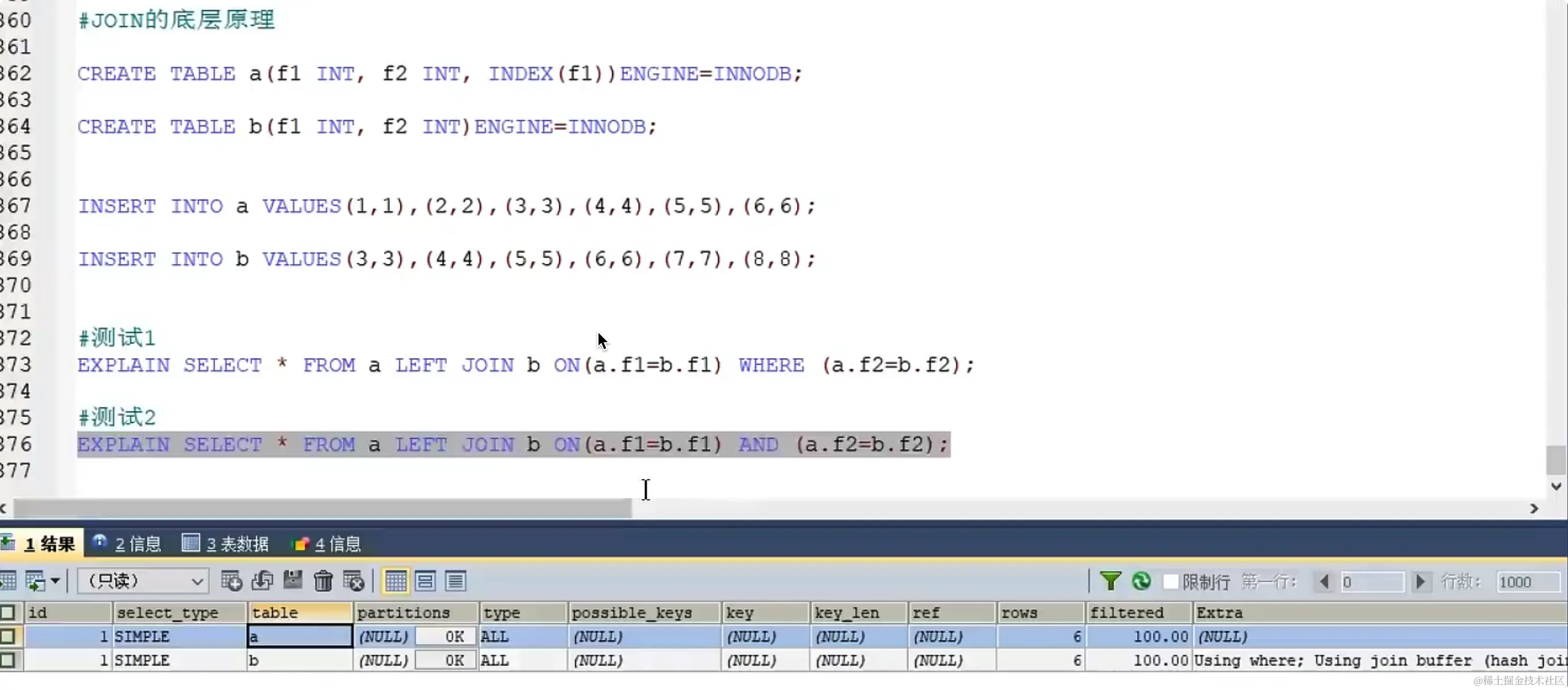Enable the 限制行 checkbox
This screenshot has width=1568, height=690.
(x=1170, y=581)
